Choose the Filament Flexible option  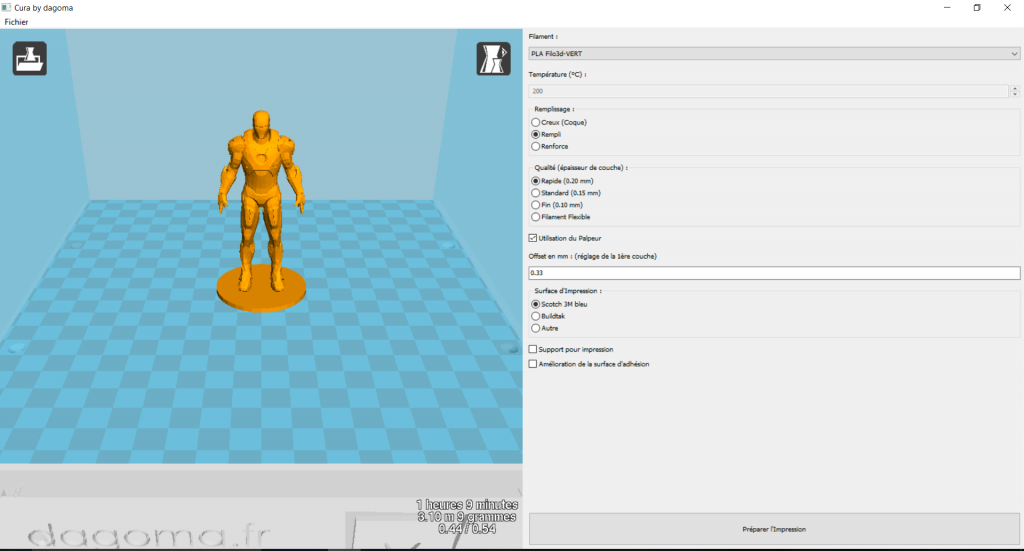coord(536,217)
